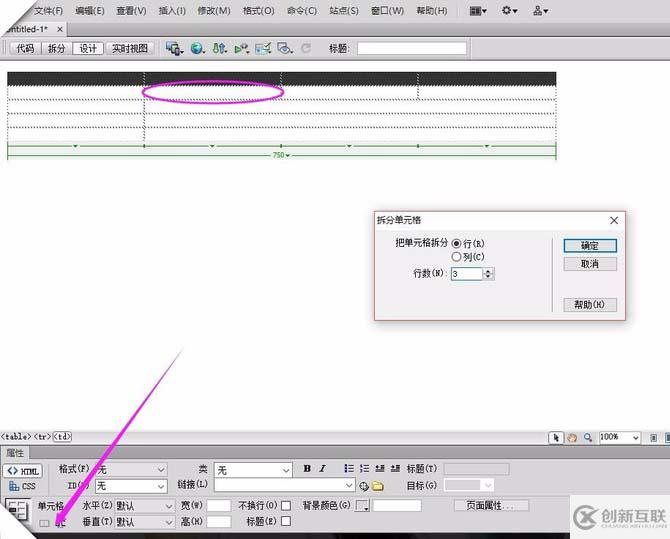Image resolution: width=670 pixels, height=539 pixels.
Task: Click the unordered list icon
Action: click(x=349, y=469)
